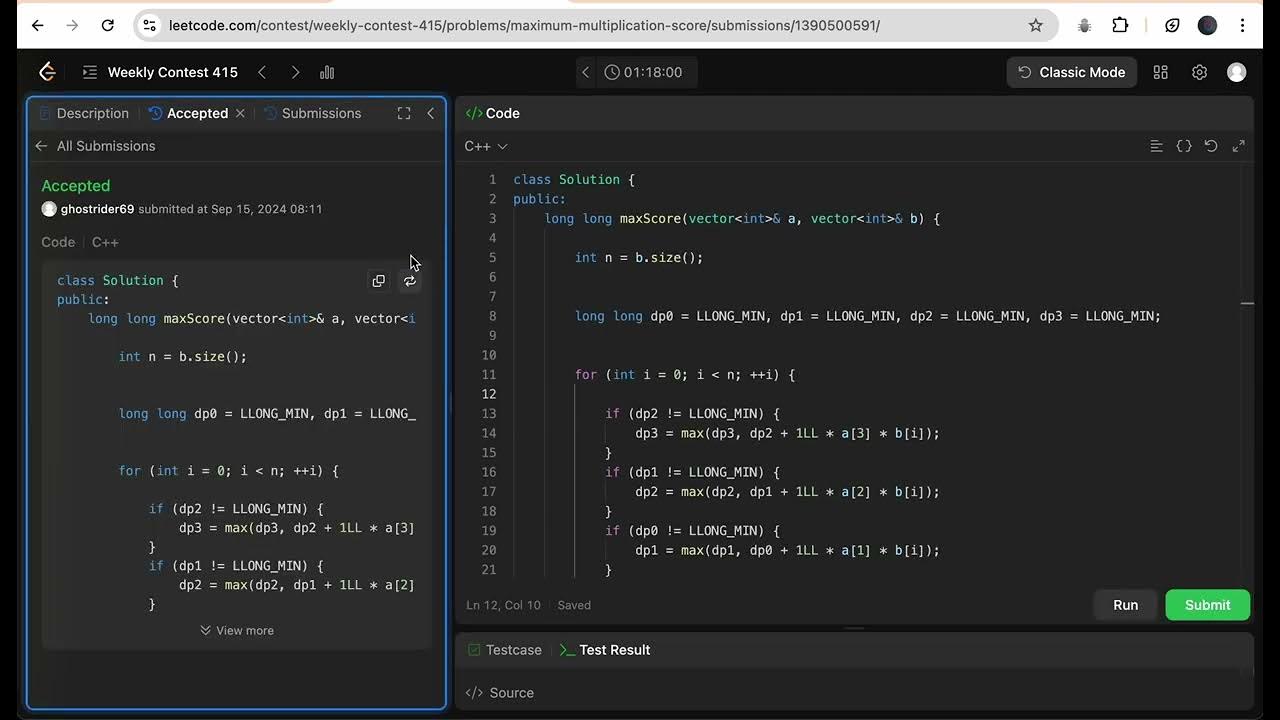Click the Run button

pos(1126,605)
